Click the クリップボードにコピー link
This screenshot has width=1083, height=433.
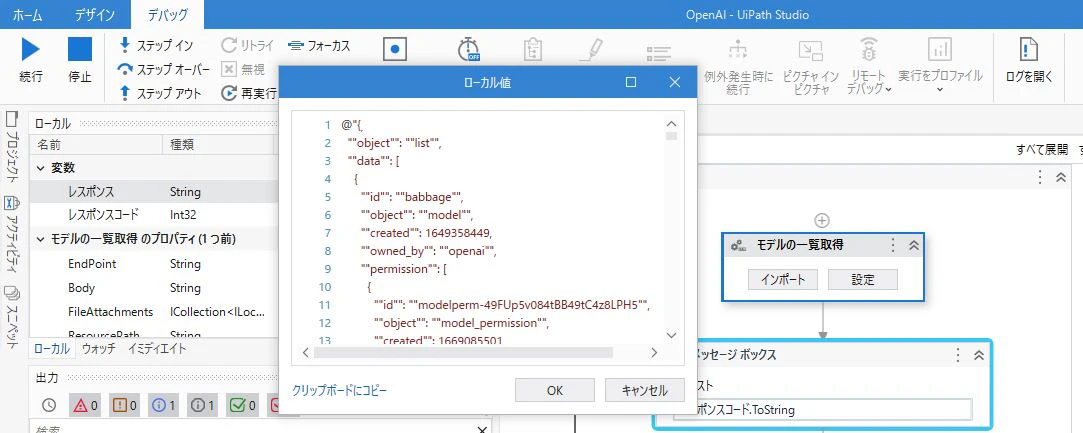pyautogui.click(x=339, y=390)
